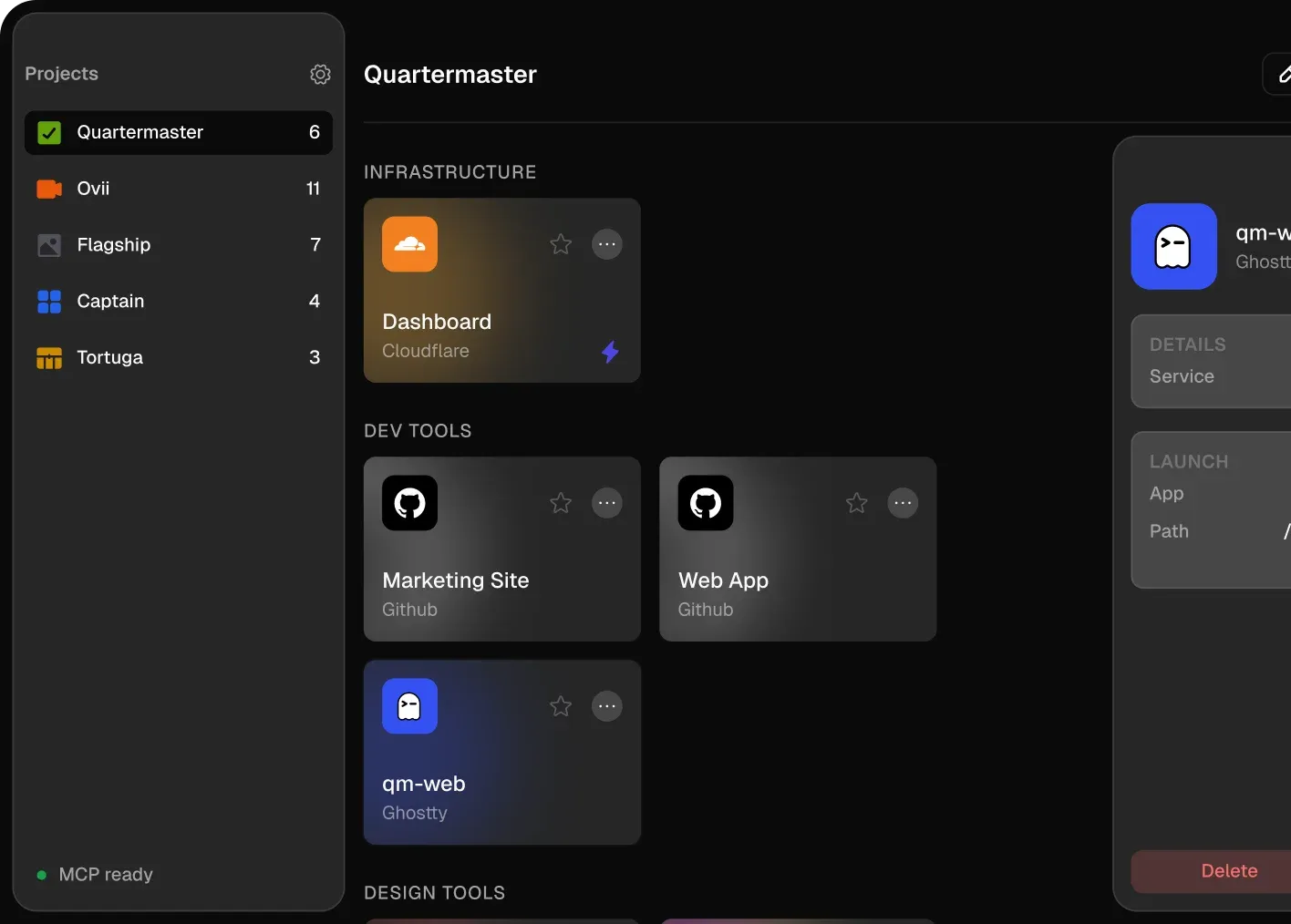Screen dimensions: 1291x924
Task: Click the lightning bolt on Dashboard card
Action: (x=610, y=352)
